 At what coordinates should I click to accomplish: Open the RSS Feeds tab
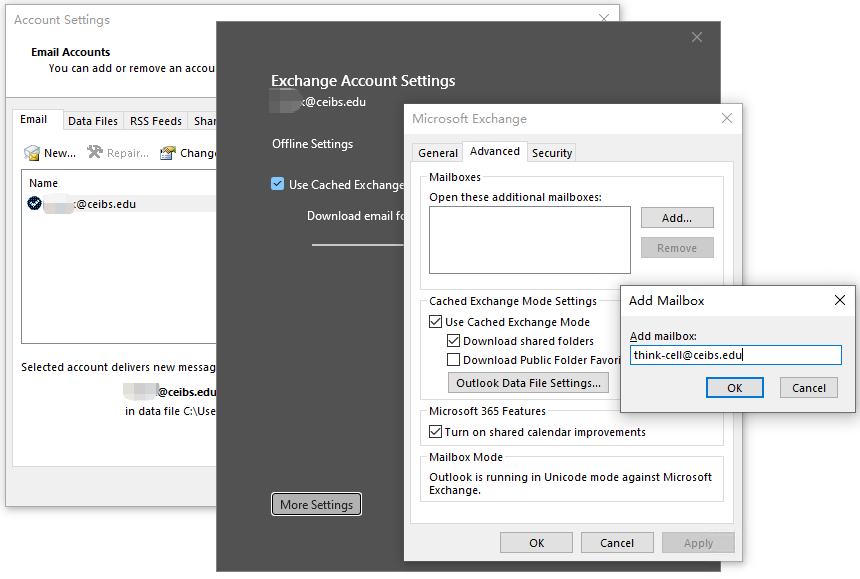pos(156,121)
